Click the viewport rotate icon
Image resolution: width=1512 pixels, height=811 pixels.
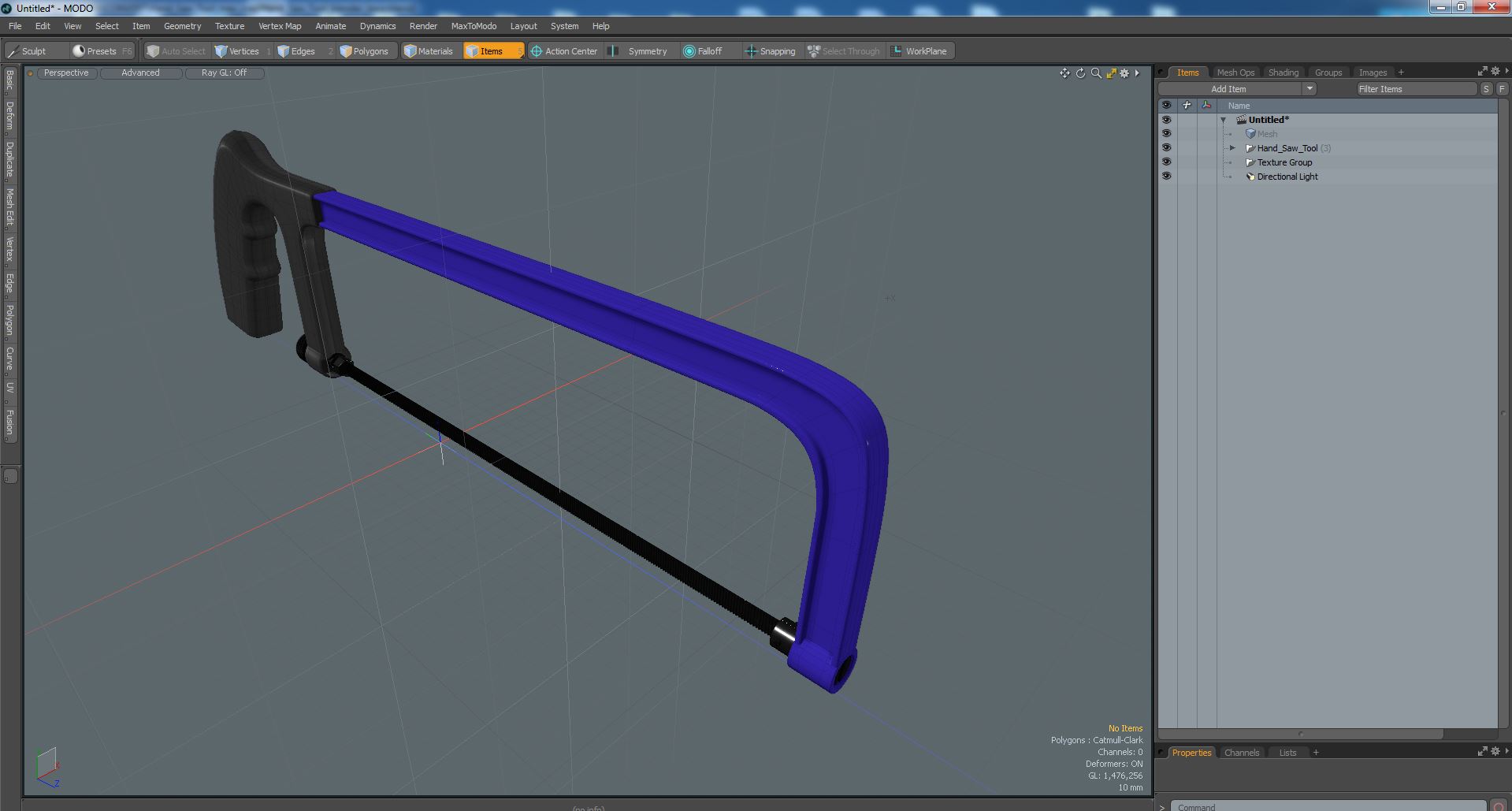point(1081,73)
